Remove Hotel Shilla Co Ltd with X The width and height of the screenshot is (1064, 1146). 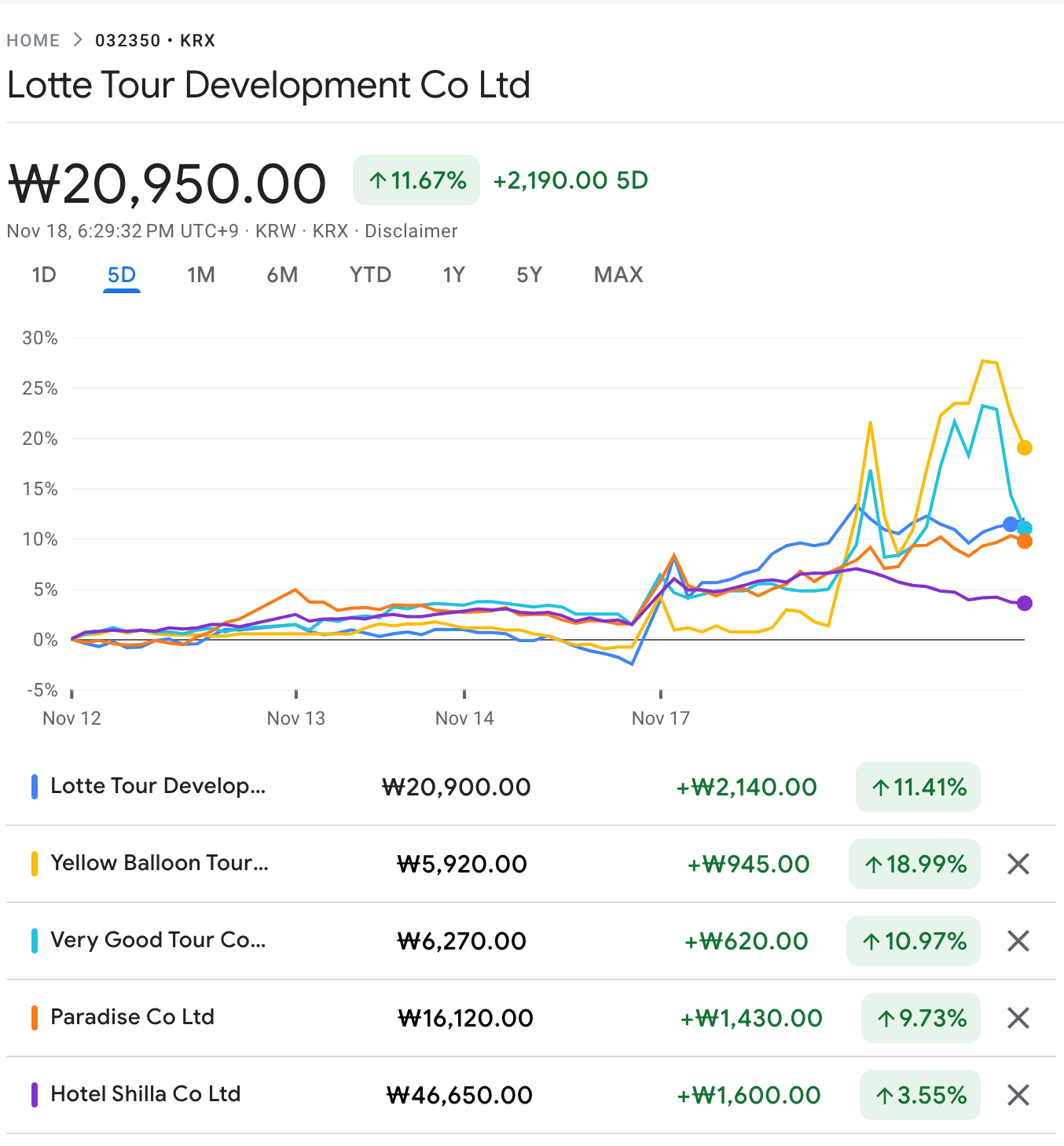point(1018,1095)
